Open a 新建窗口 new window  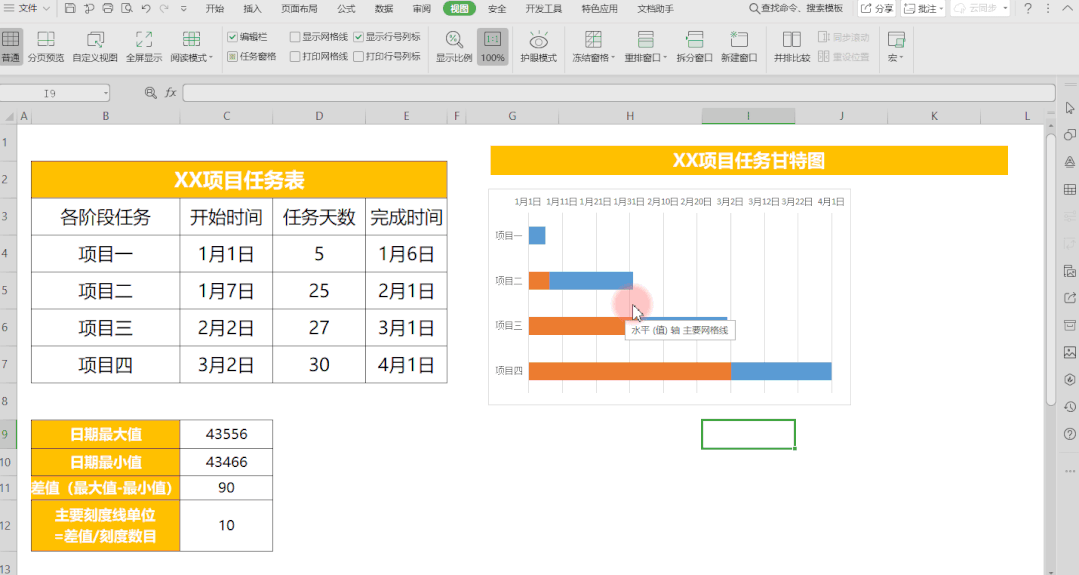coord(739,40)
